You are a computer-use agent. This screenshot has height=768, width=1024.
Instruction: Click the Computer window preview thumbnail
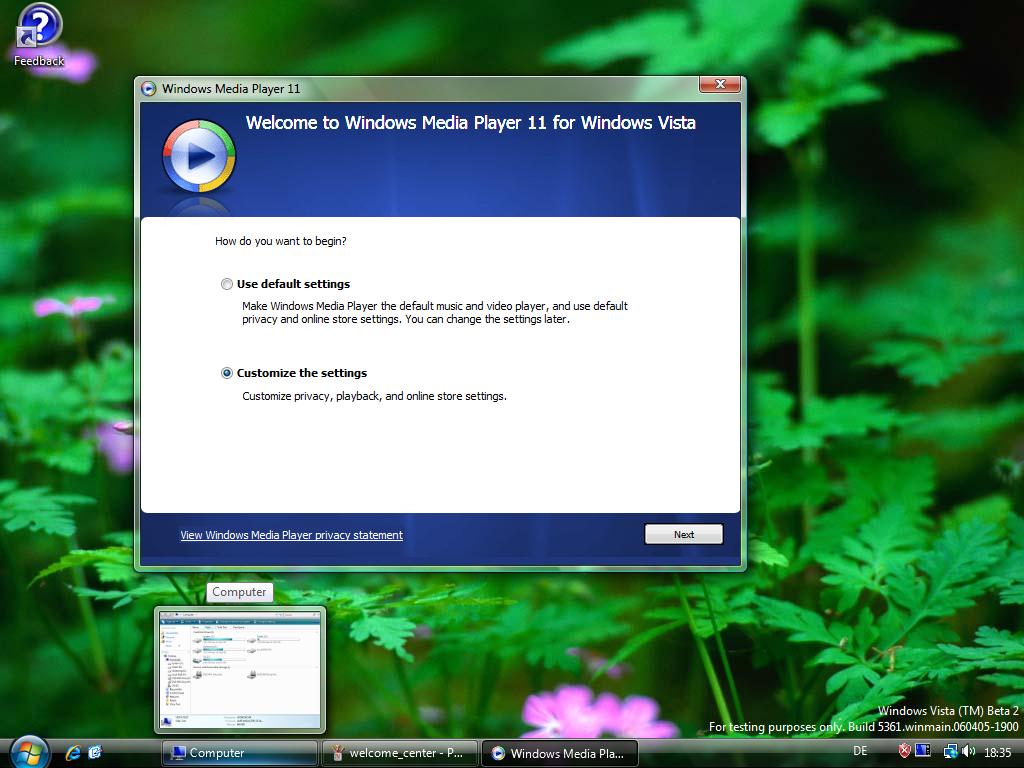240,669
